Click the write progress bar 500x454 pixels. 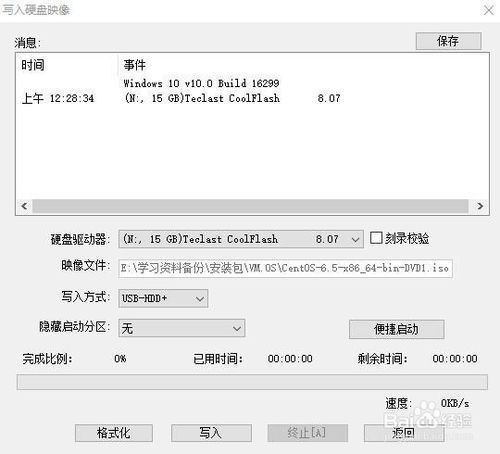coord(252,382)
